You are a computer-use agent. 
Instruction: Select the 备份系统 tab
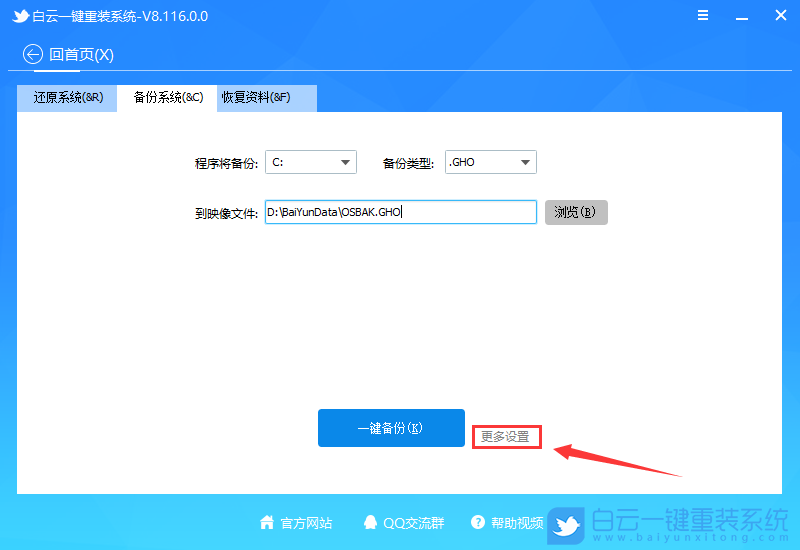point(168,98)
